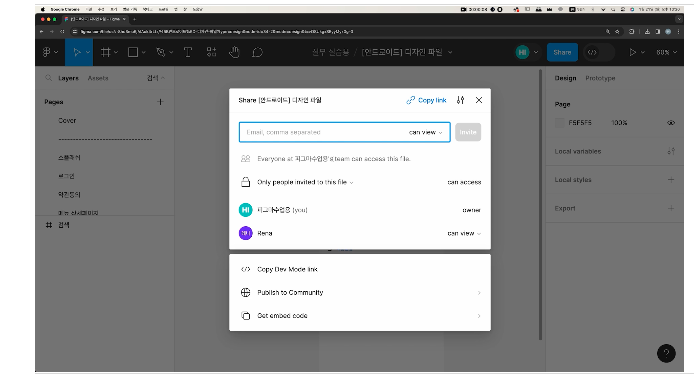Bookmark this page with star icon
Image resolution: width=694 pixels, height=390 pixels.
pos(617,31)
